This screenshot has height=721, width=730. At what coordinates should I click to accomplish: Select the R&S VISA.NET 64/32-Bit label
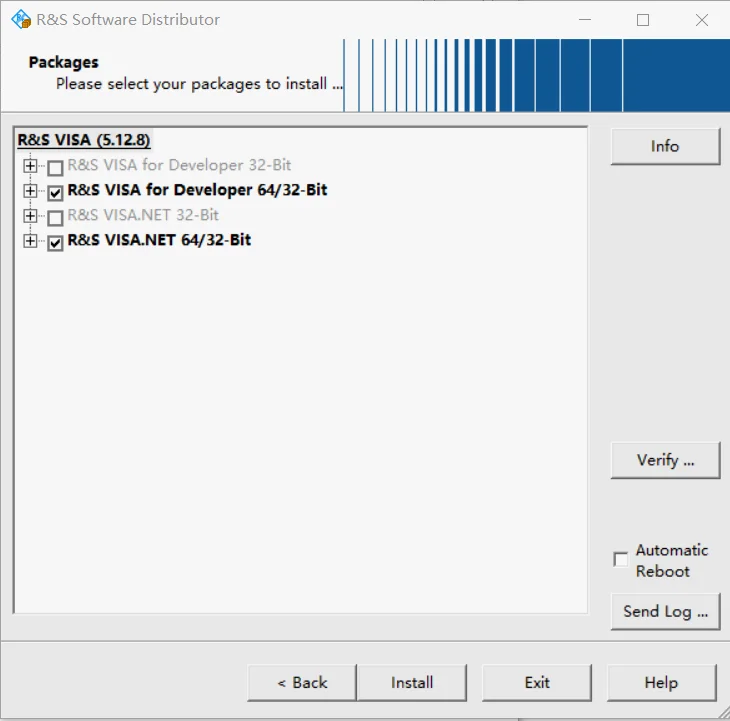point(159,240)
